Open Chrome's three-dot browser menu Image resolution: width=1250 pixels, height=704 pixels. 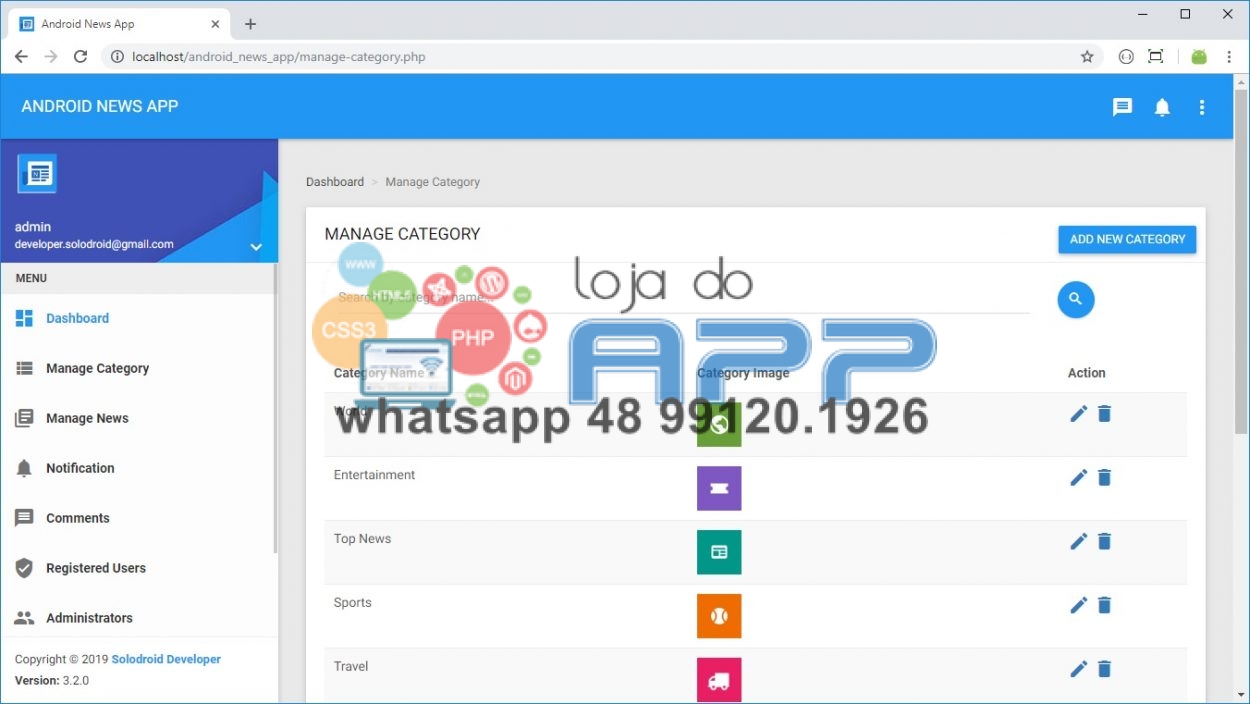pos(1229,57)
